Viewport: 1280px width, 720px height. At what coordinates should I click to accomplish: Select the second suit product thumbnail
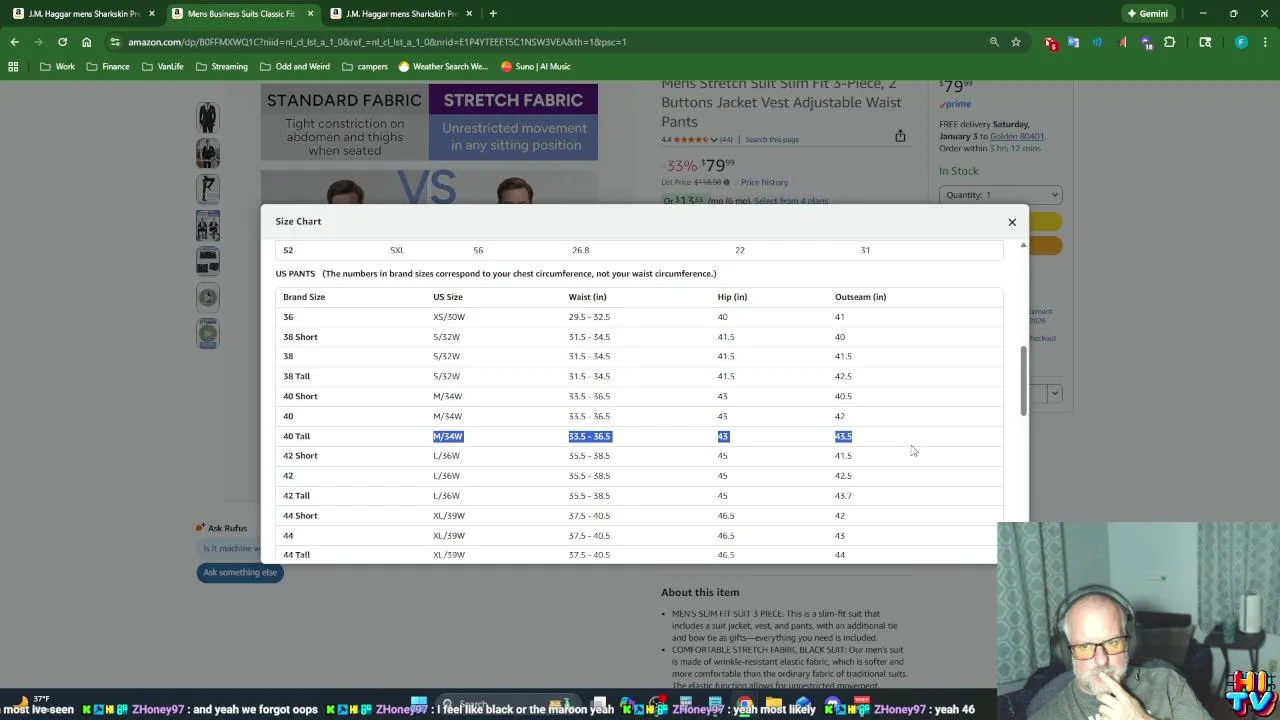tap(207, 153)
